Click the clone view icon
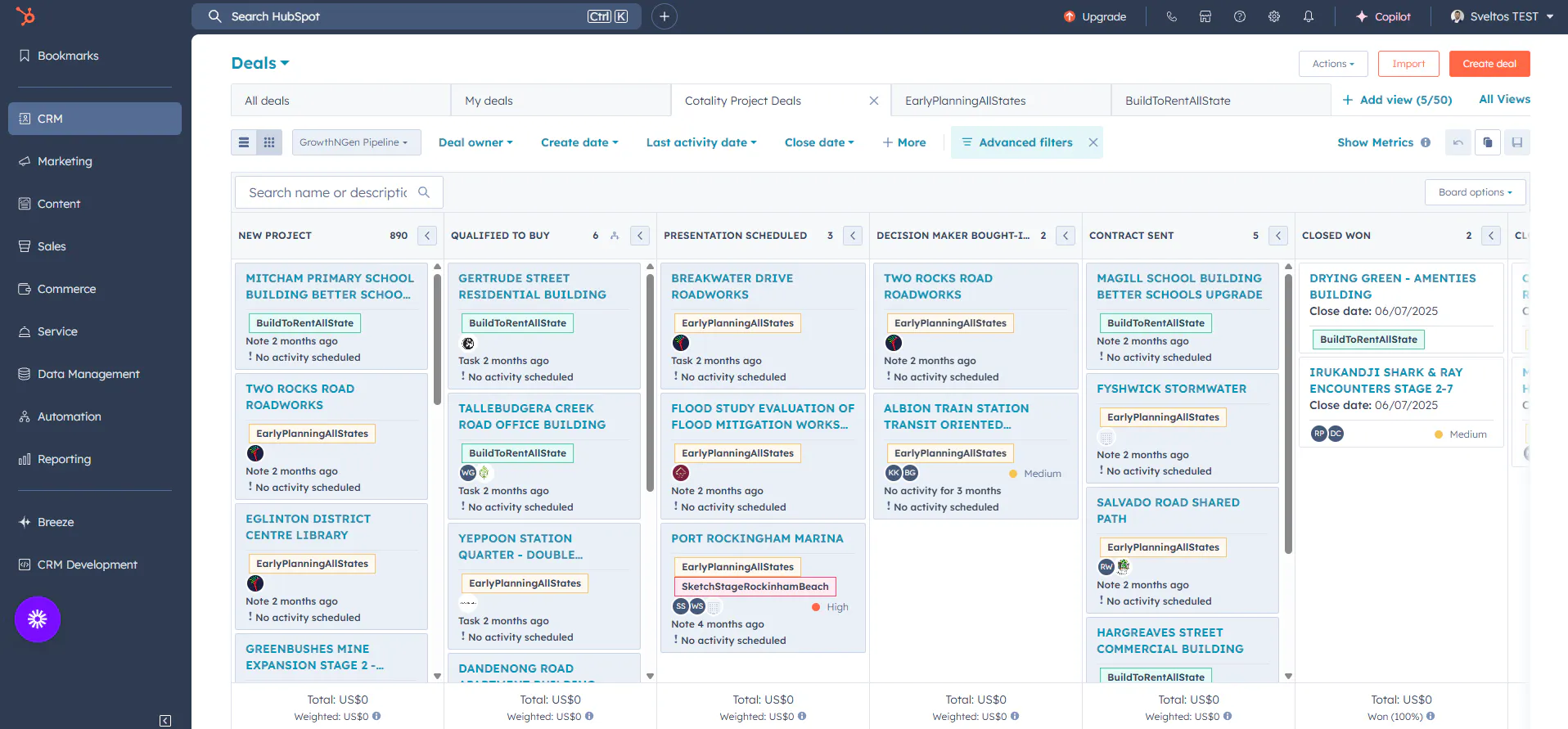Screen dimensions: 1568x729 (1488, 142)
